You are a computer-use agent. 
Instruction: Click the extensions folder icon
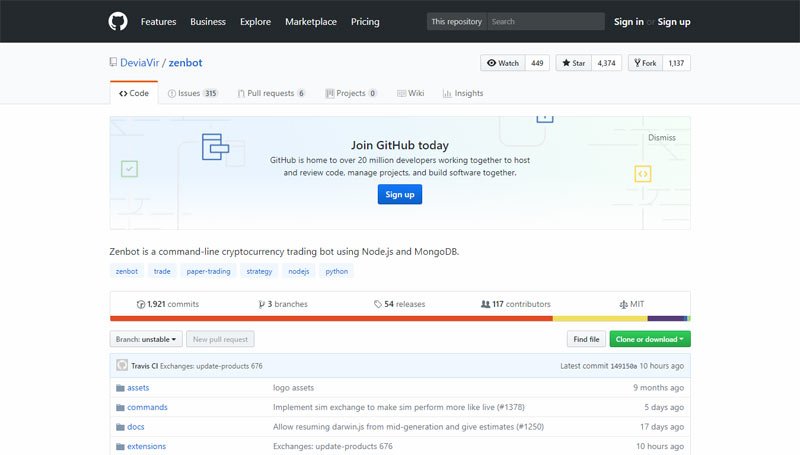point(120,446)
